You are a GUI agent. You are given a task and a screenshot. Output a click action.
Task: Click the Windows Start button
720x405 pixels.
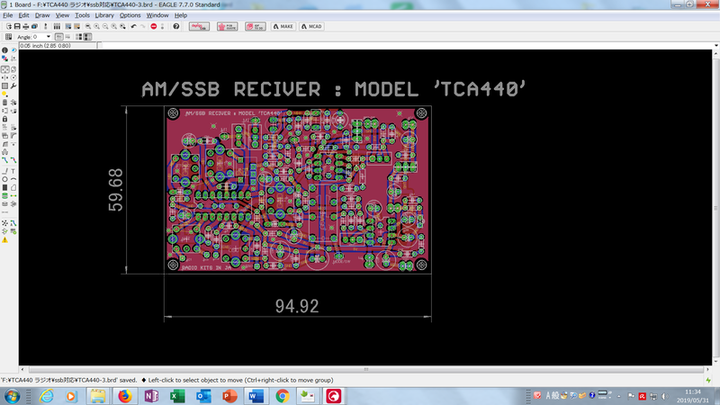click(x=11, y=396)
